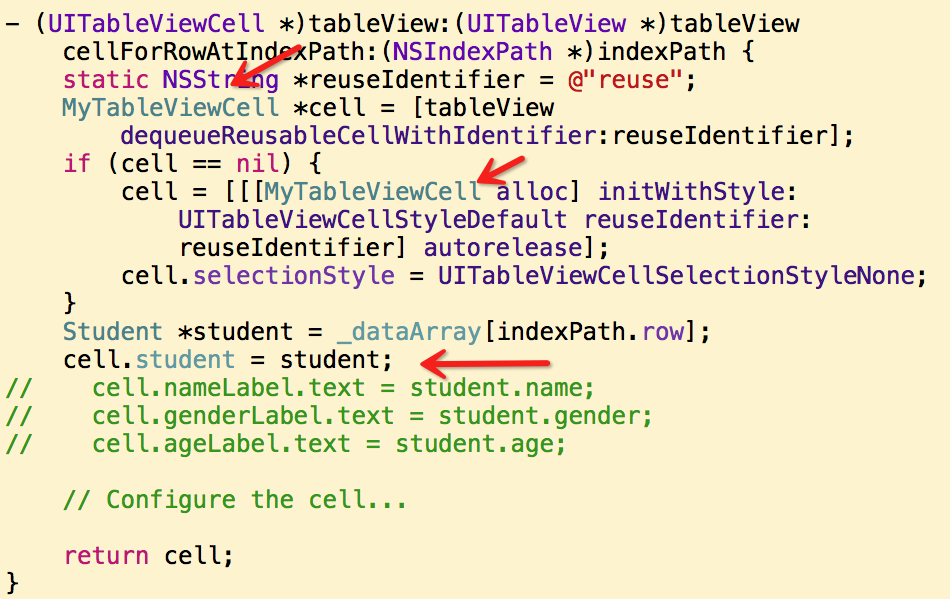
Task: Click the cellForRowAtIndexPath method name
Action: (214, 51)
